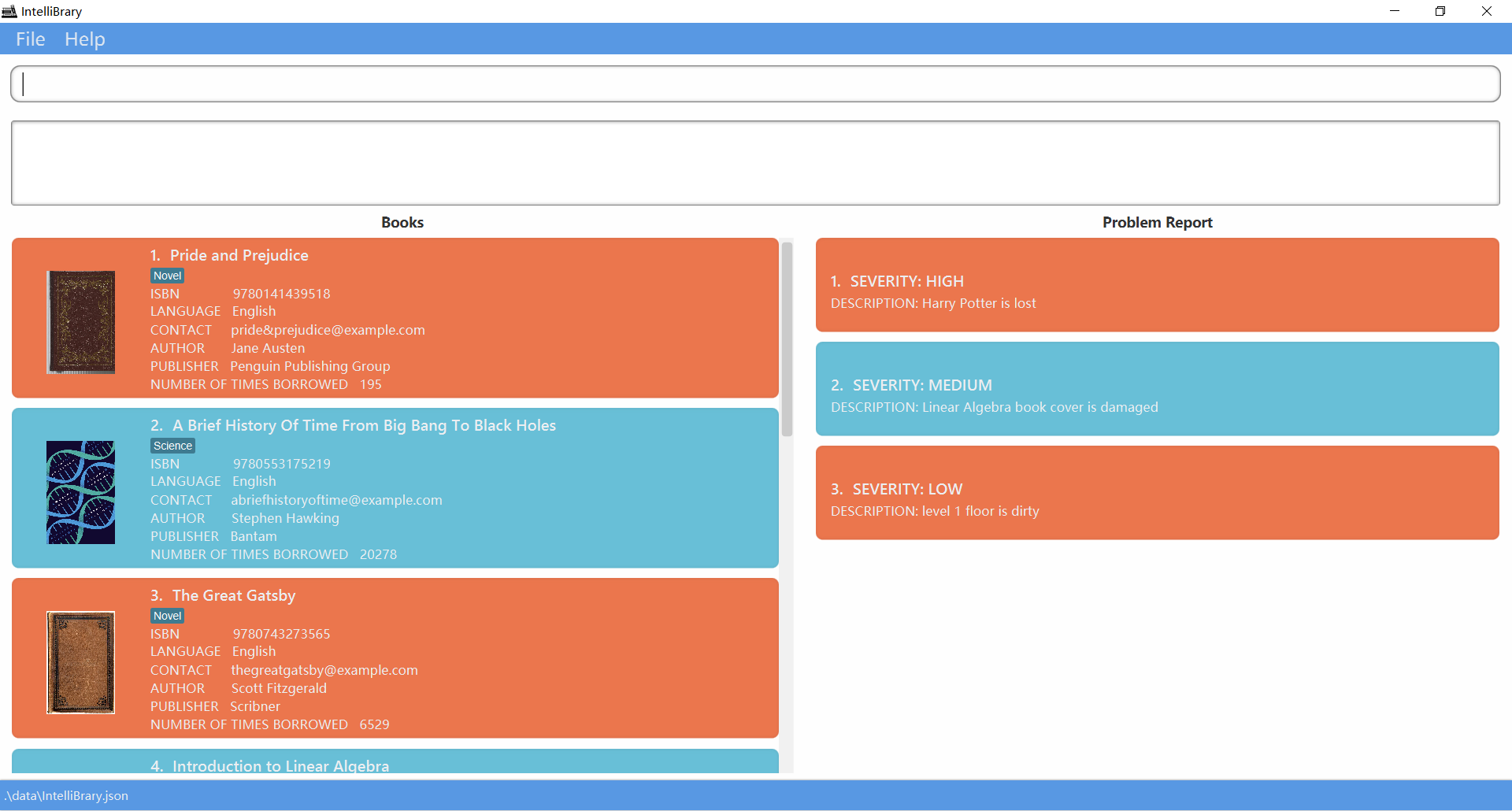
Task: Focus the command input box
Action: point(755,83)
